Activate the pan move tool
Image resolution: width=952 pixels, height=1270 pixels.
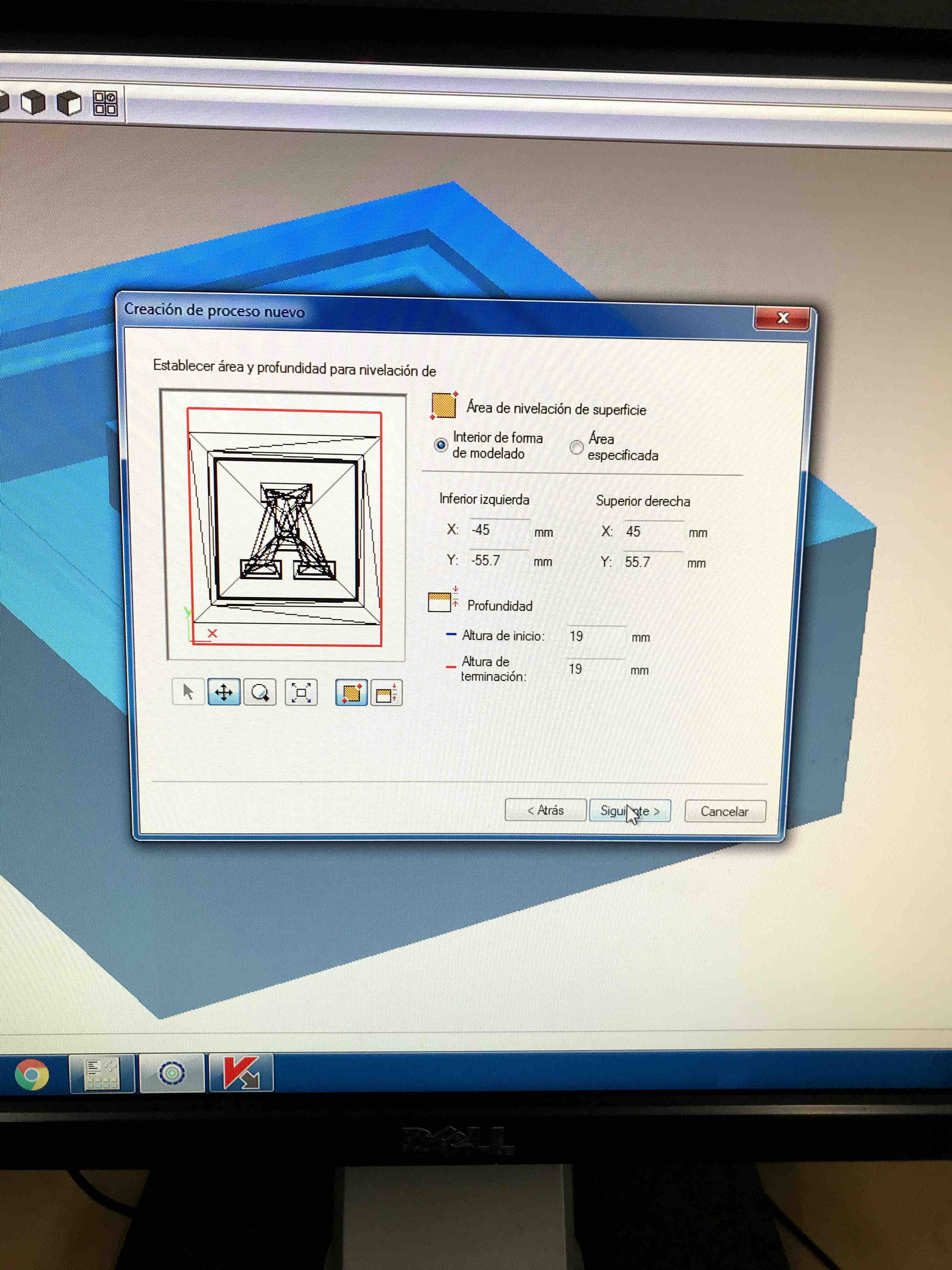224,692
